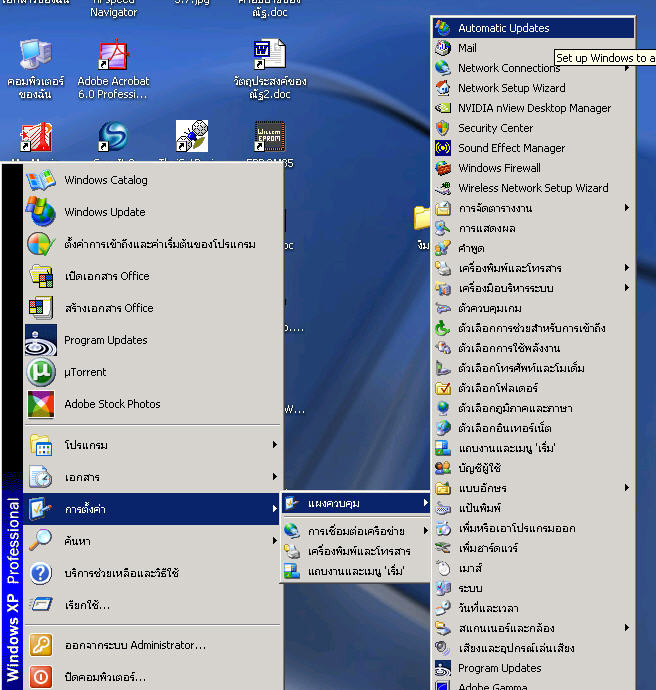The width and height of the screenshot is (656, 690).
Task: Click เครื่องพิมพ์และโทรสาร in the Settings submenu
Action: click(x=356, y=551)
